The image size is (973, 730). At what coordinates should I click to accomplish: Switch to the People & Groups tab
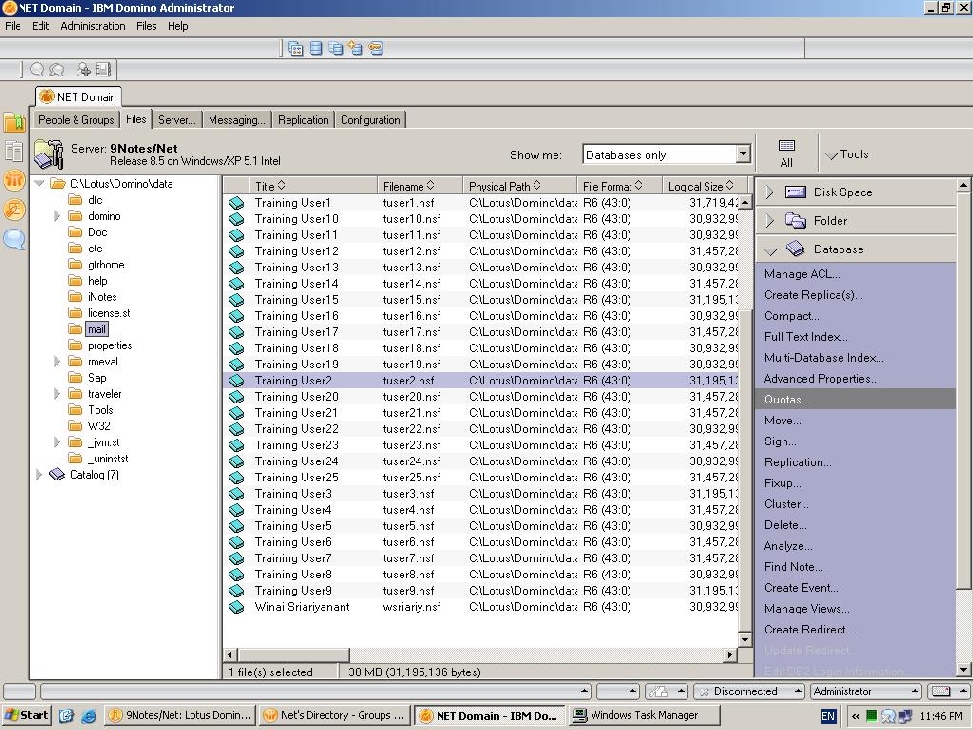point(76,120)
